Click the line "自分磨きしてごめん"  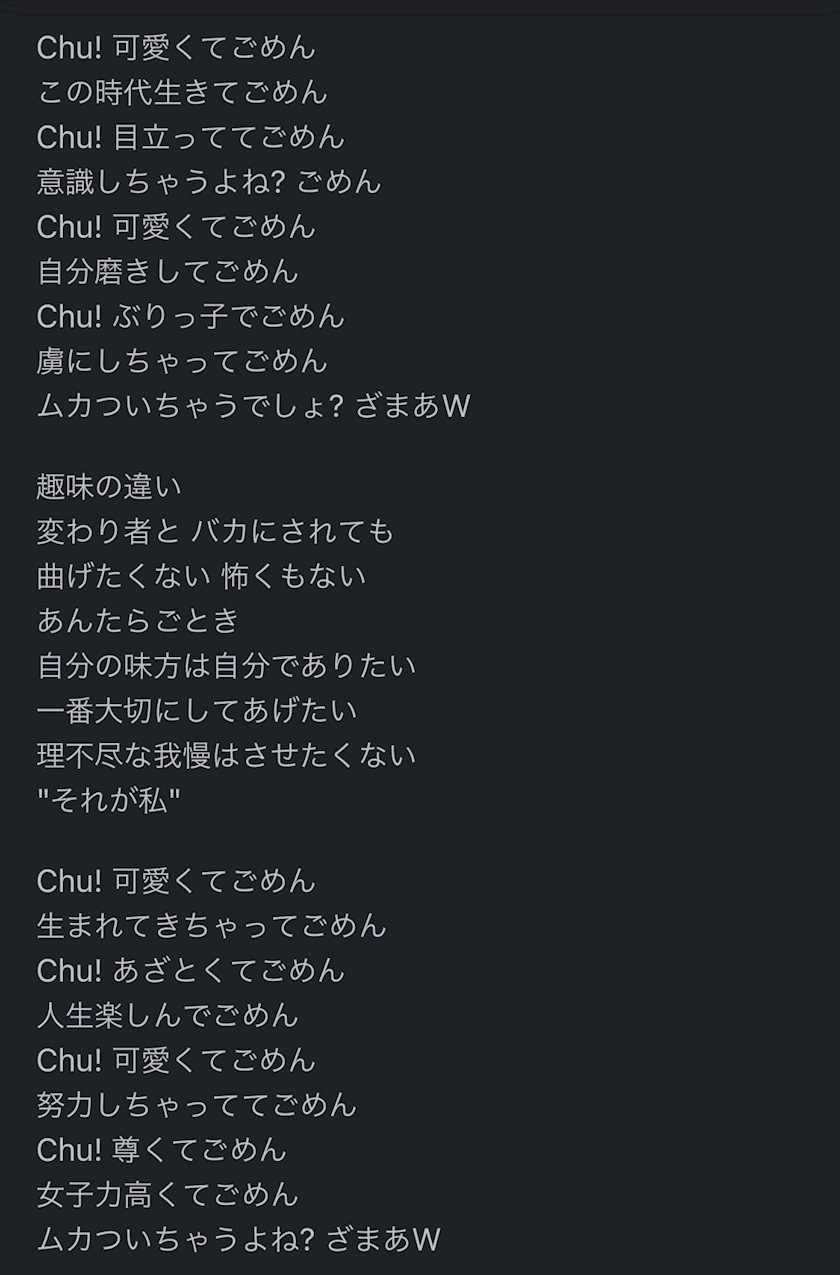pos(168,271)
